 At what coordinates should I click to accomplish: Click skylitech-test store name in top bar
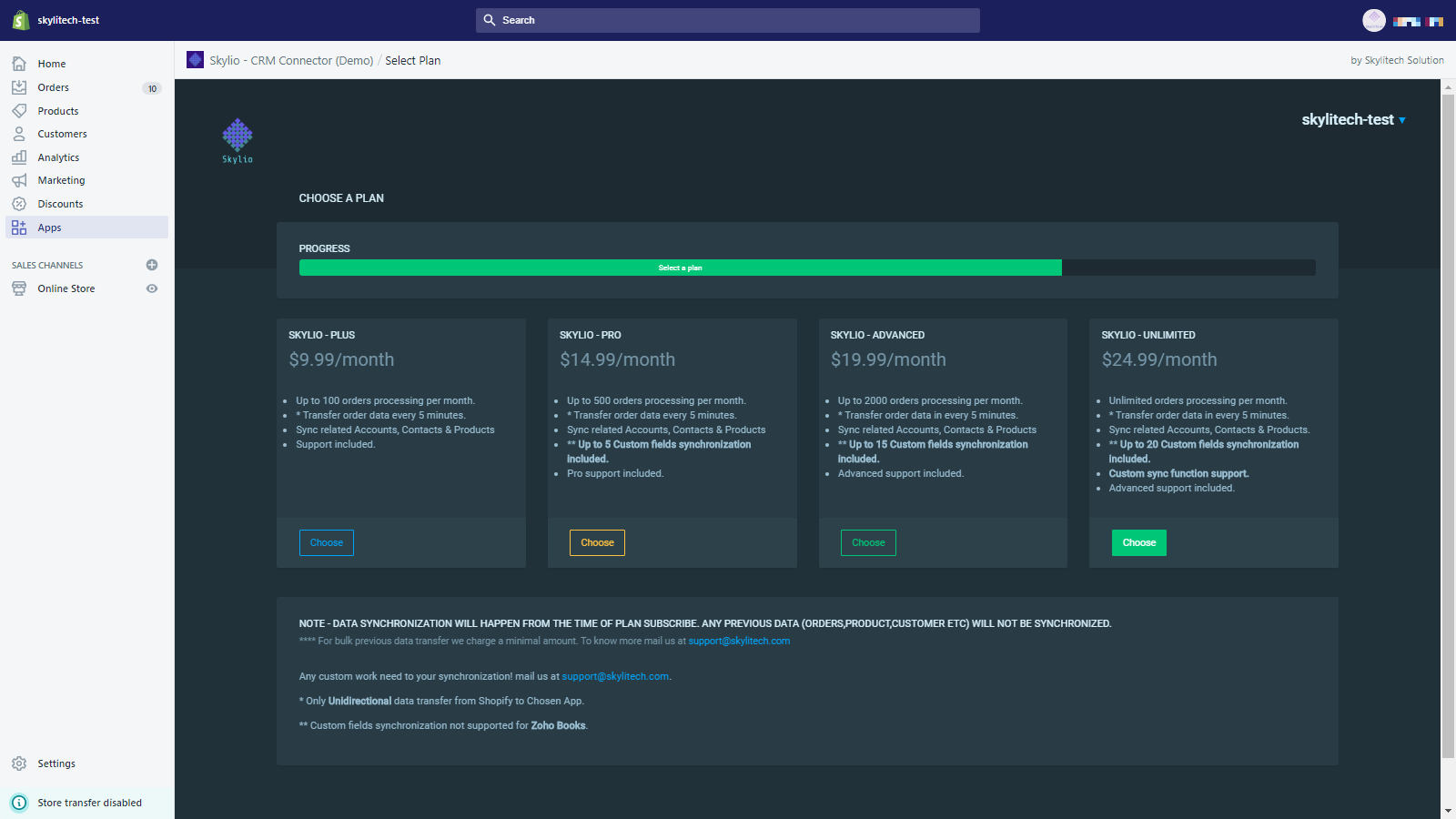tap(68, 20)
